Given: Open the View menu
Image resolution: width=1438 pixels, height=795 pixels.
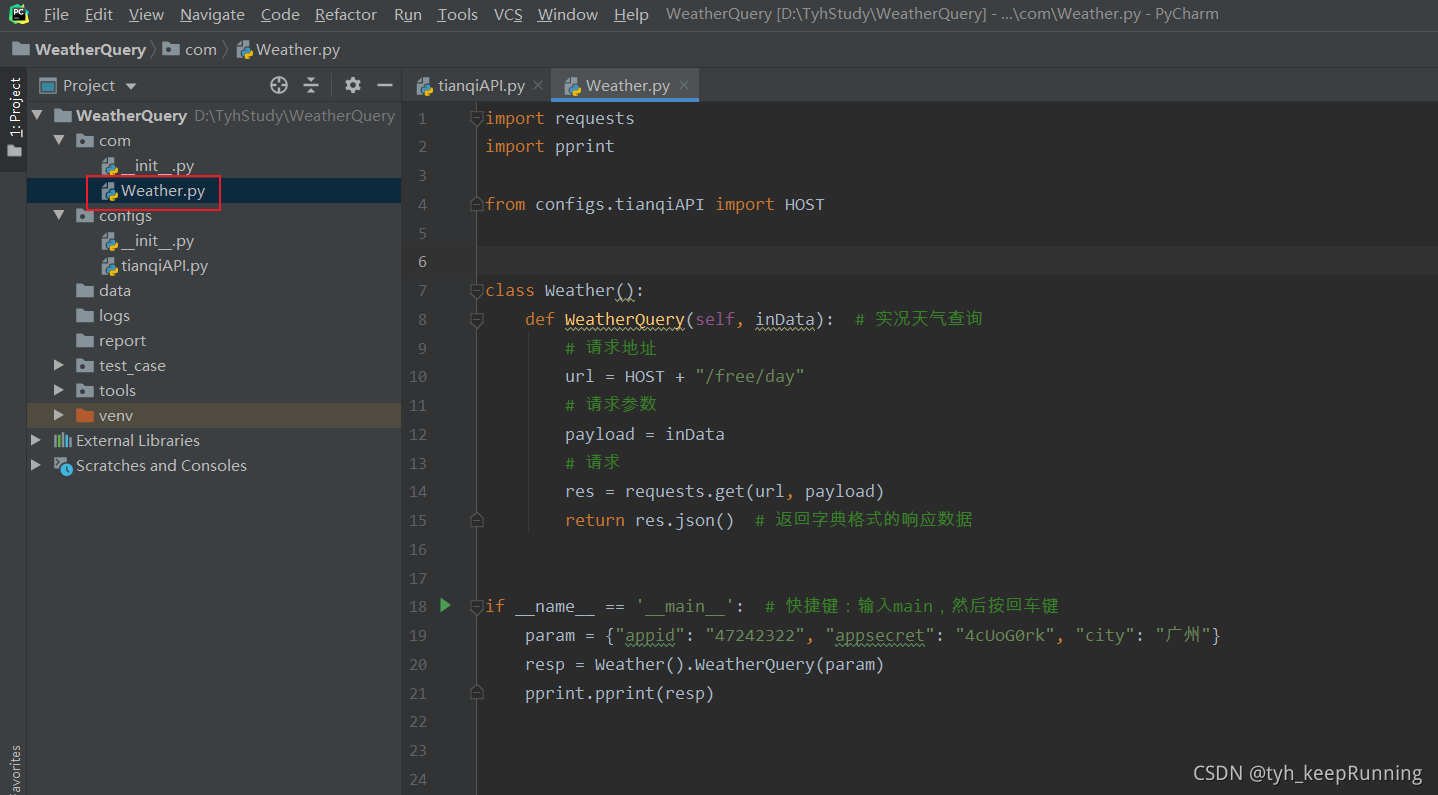Looking at the screenshot, I should (146, 14).
